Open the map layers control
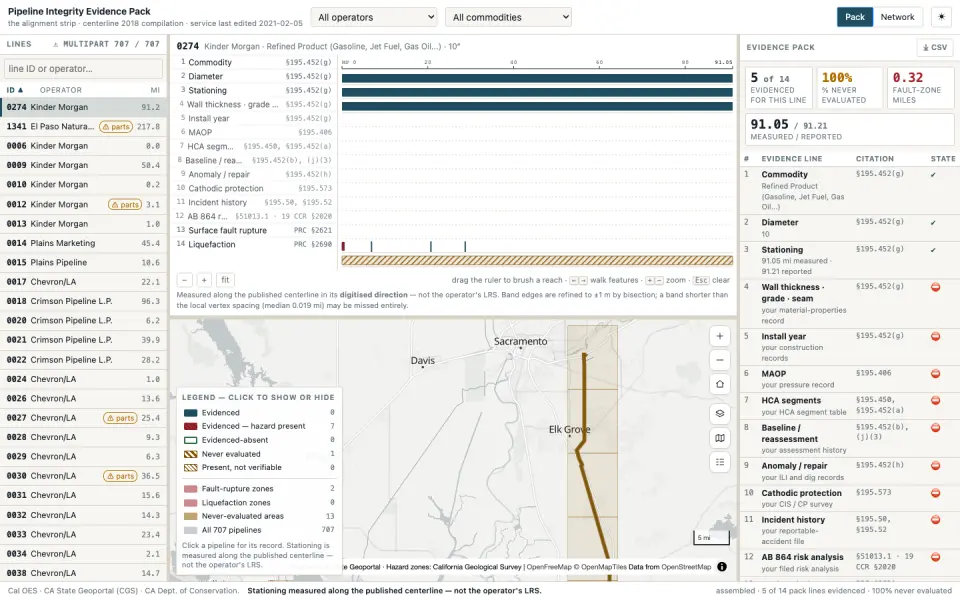Viewport: 960px width, 600px height. point(720,414)
